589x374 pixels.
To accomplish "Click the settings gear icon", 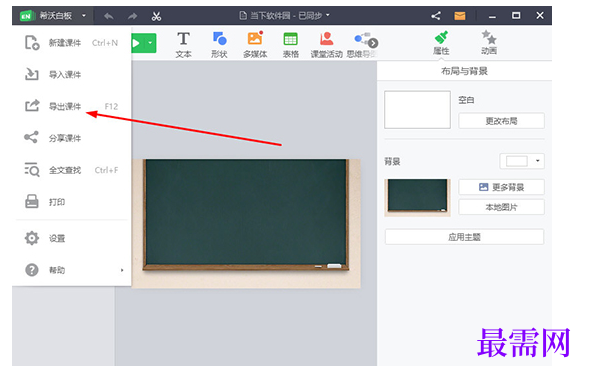I will click(x=32, y=238).
